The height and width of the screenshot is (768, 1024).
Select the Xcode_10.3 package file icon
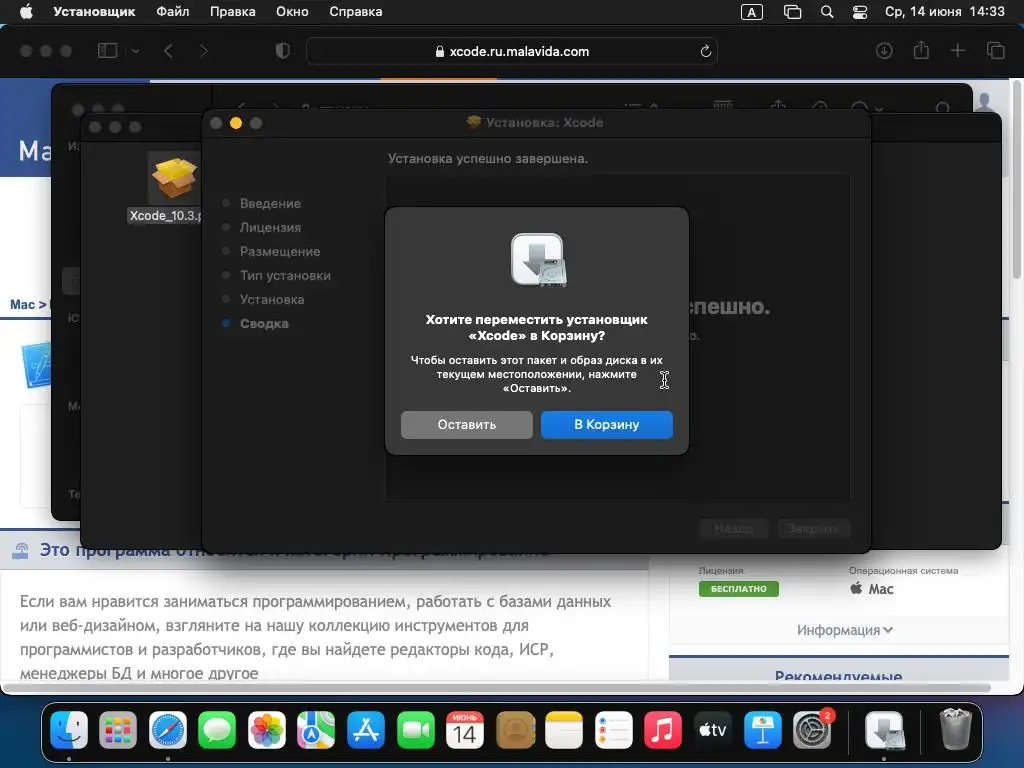point(174,178)
